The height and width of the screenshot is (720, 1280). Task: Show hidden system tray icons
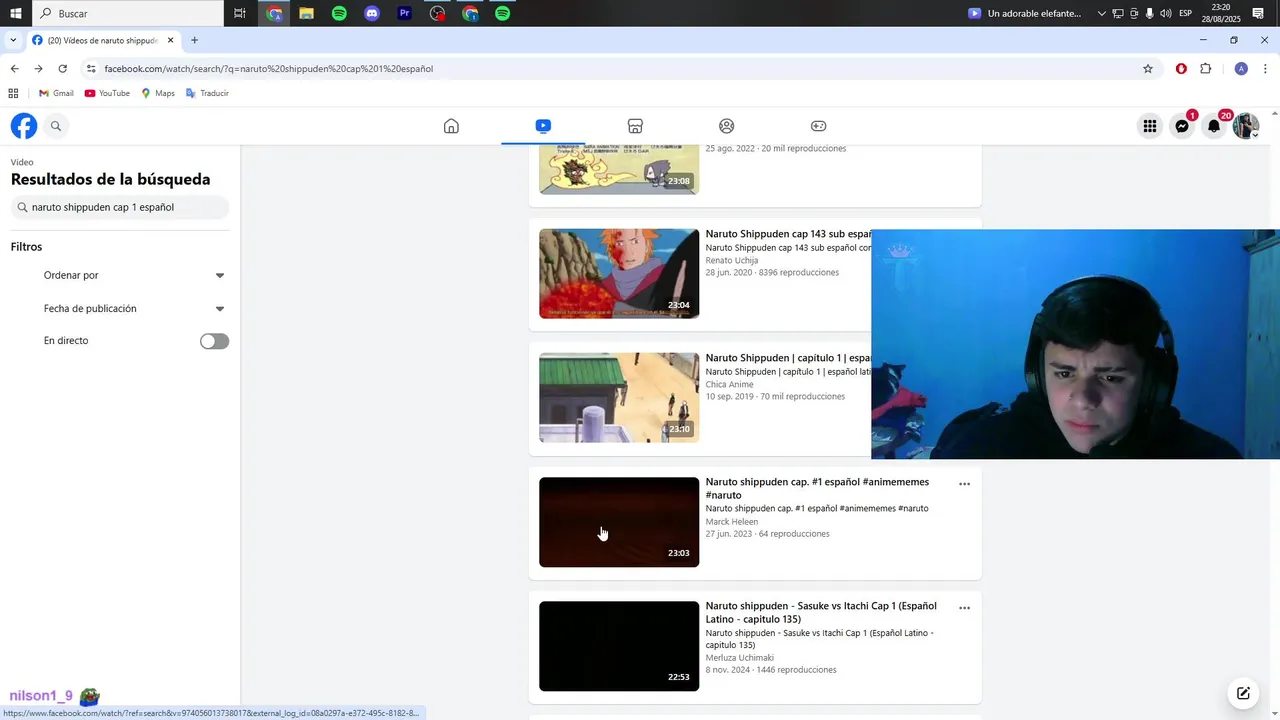(x=1102, y=13)
